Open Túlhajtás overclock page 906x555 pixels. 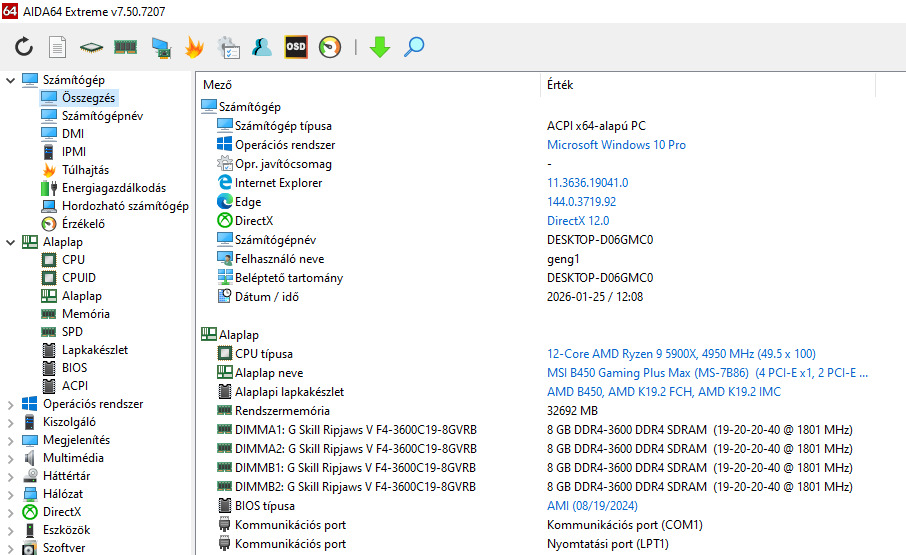pos(86,170)
